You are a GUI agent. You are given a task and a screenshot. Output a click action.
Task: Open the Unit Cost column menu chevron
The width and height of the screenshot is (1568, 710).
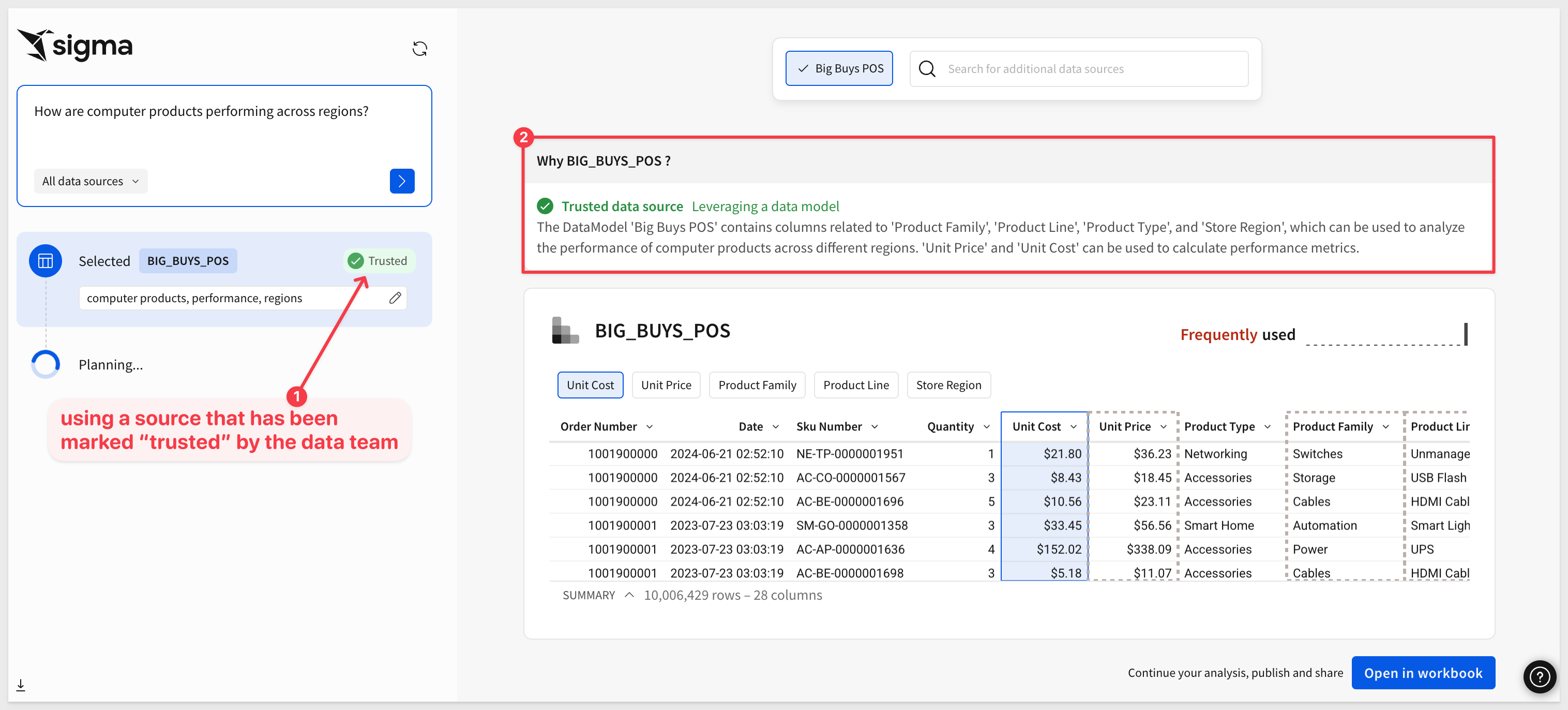1073,426
